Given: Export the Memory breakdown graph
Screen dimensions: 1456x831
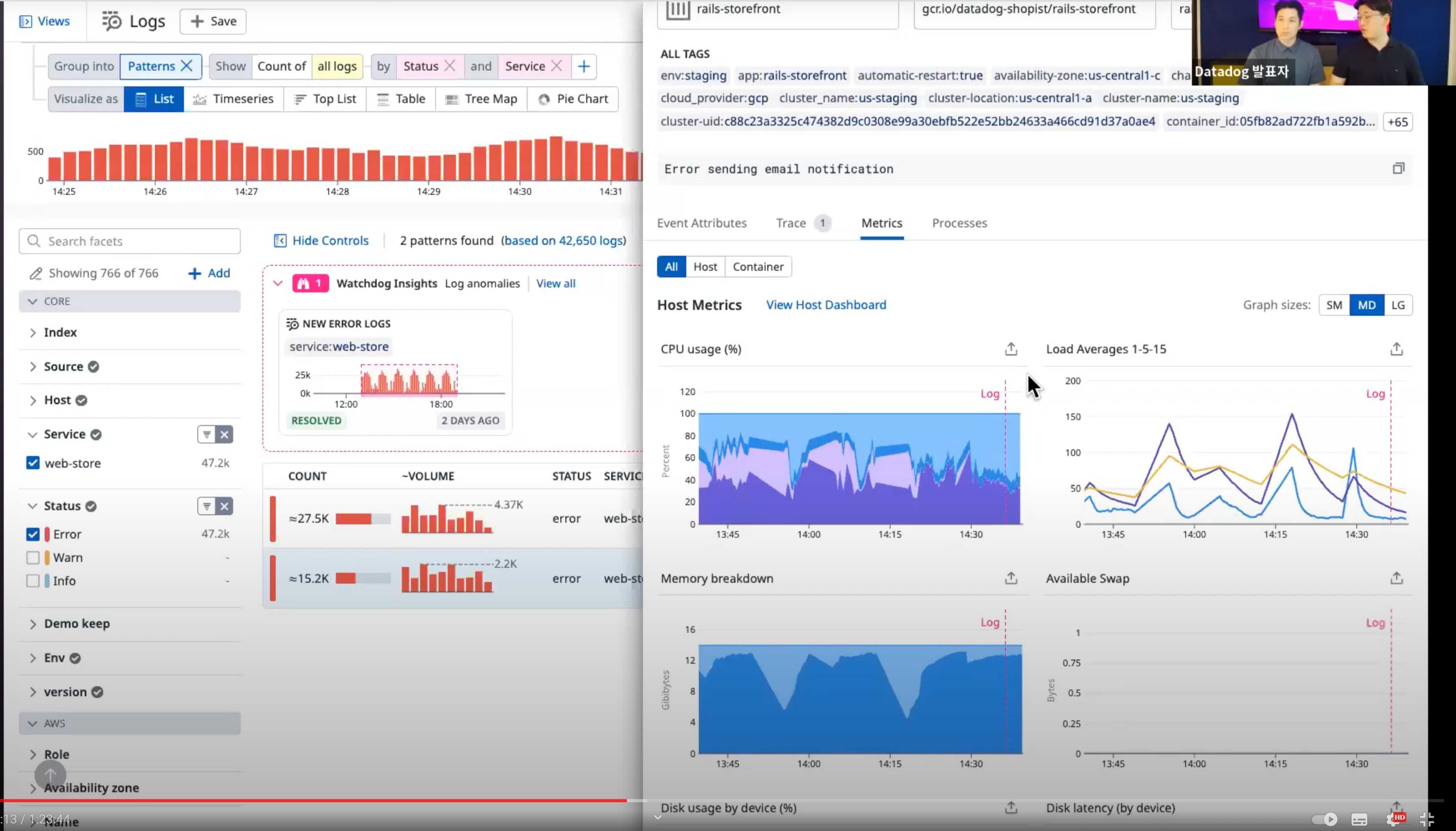Looking at the screenshot, I should (1011, 578).
